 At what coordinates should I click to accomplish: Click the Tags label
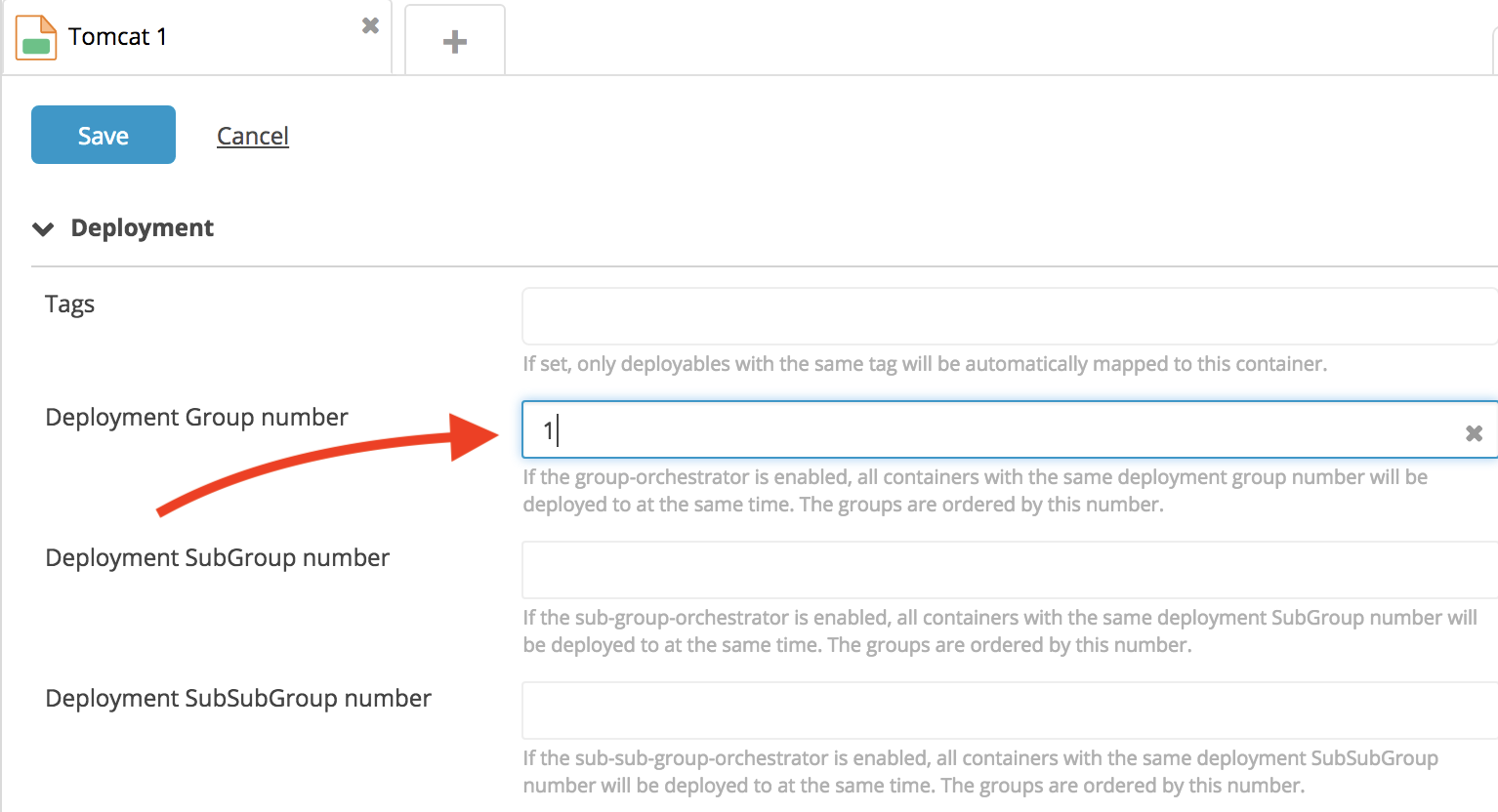point(70,304)
